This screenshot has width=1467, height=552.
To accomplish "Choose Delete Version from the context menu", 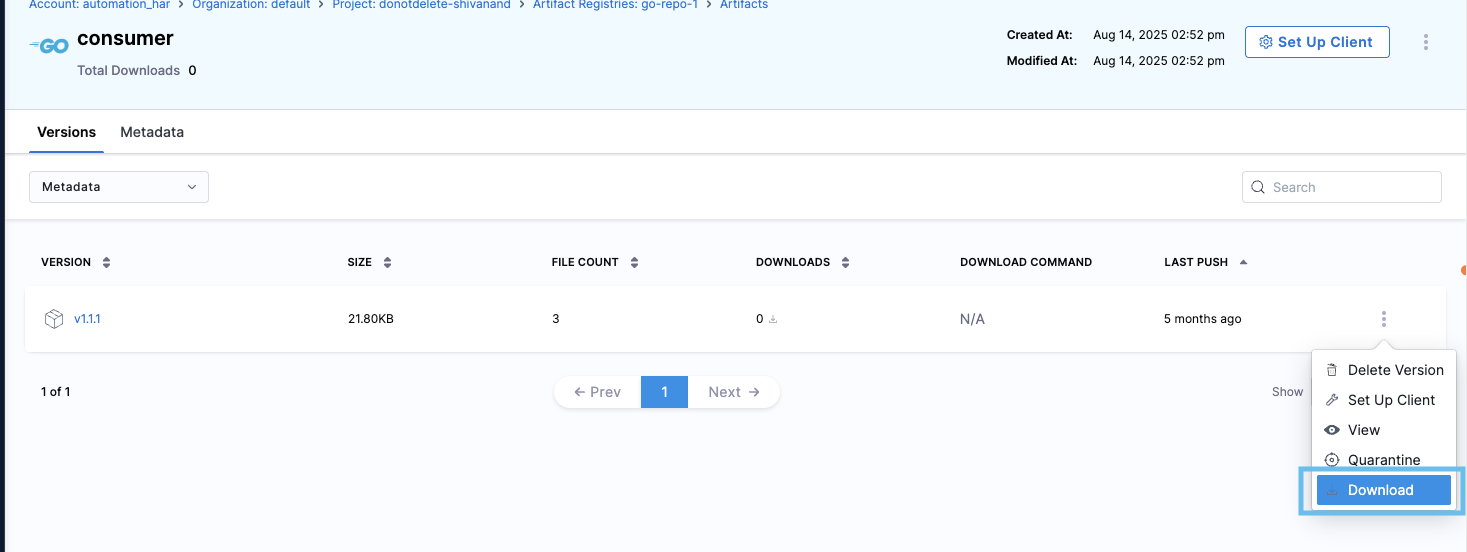I will coord(1394,370).
